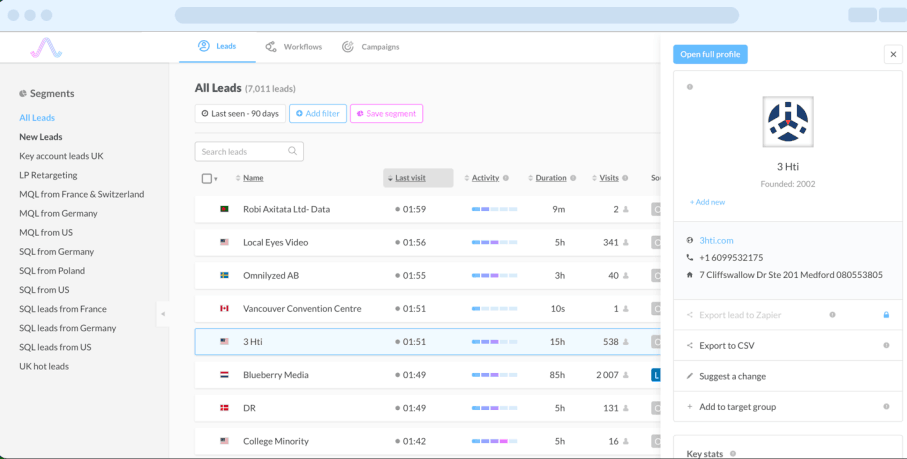The height and width of the screenshot is (459, 907).
Task: Open MQL from France & Switzerland segment
Action: (82, 194)
